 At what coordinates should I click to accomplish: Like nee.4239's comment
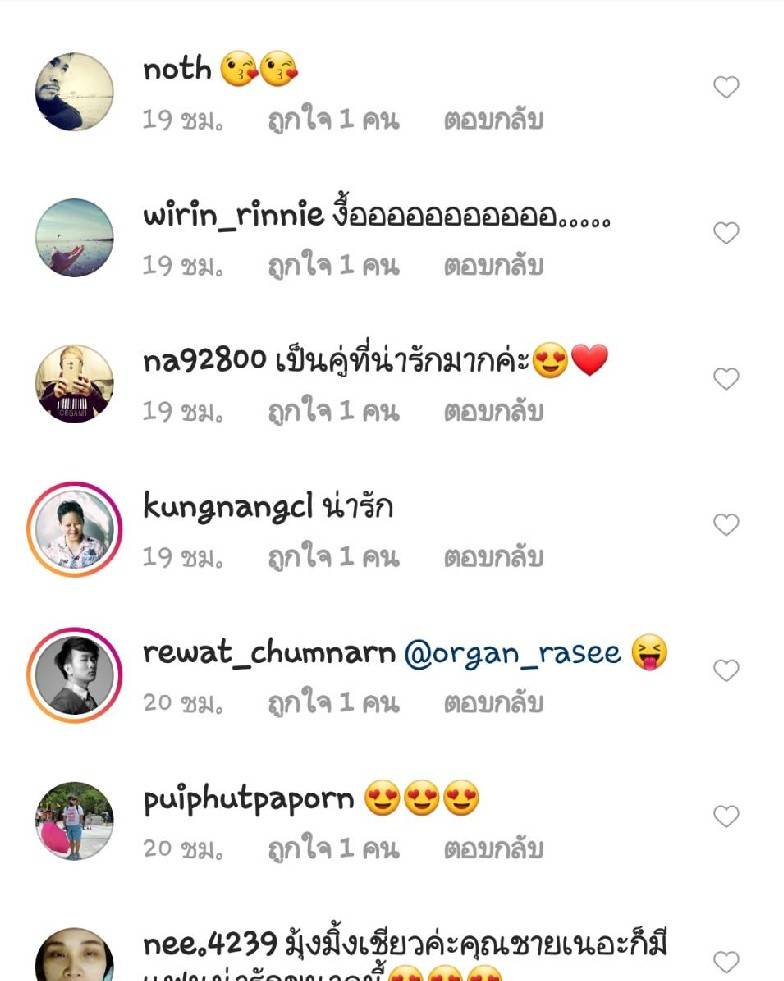click(x=726, y=962)
